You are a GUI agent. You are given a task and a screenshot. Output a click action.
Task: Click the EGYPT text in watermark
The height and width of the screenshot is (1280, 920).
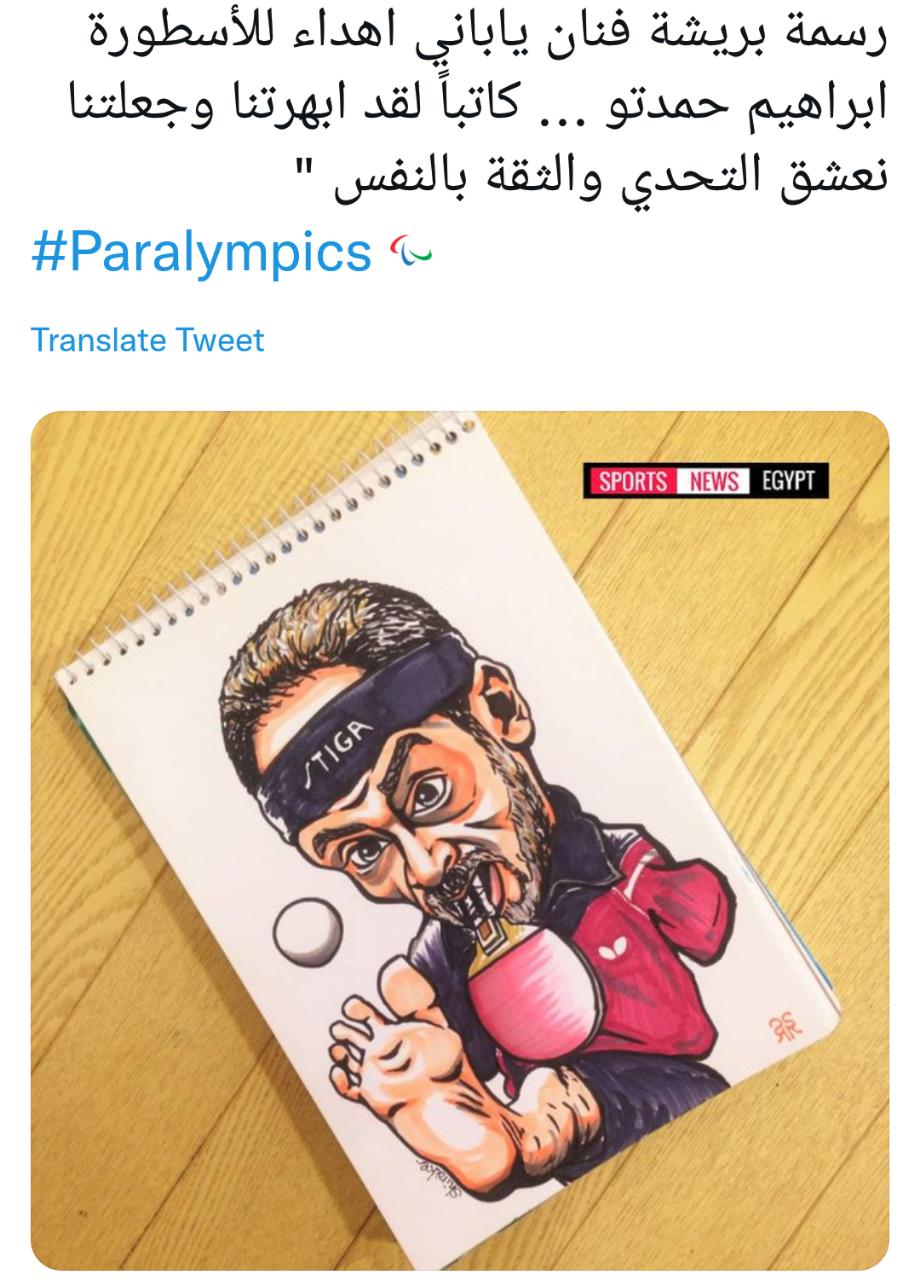[x=788, y=481]
